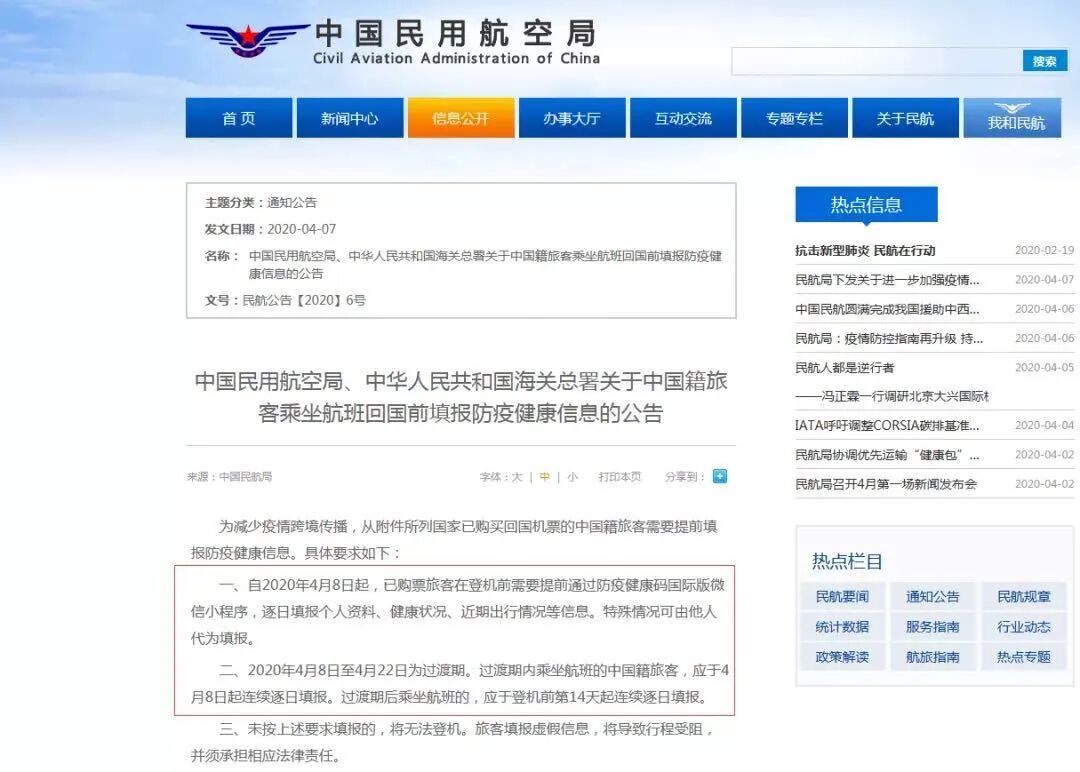The image size is (1080, 772).
Task: Click the blue share plus icon
Action: (720, 476)
